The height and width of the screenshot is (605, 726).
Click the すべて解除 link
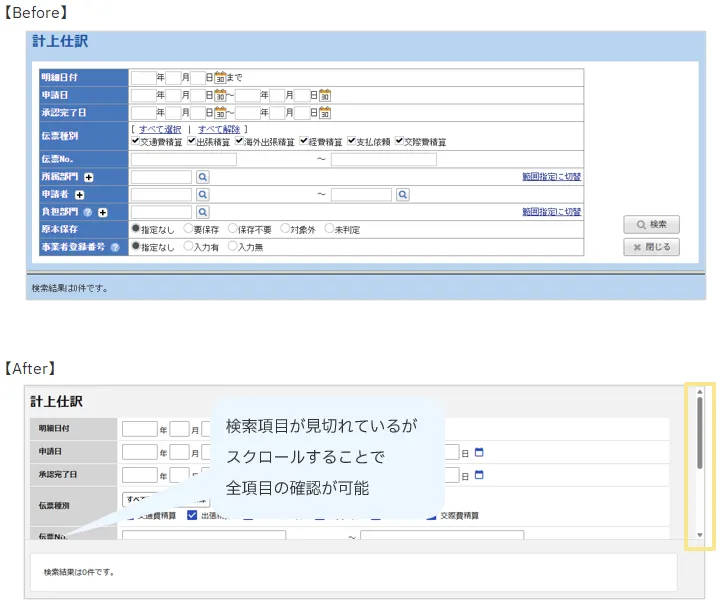pos(219,129)
